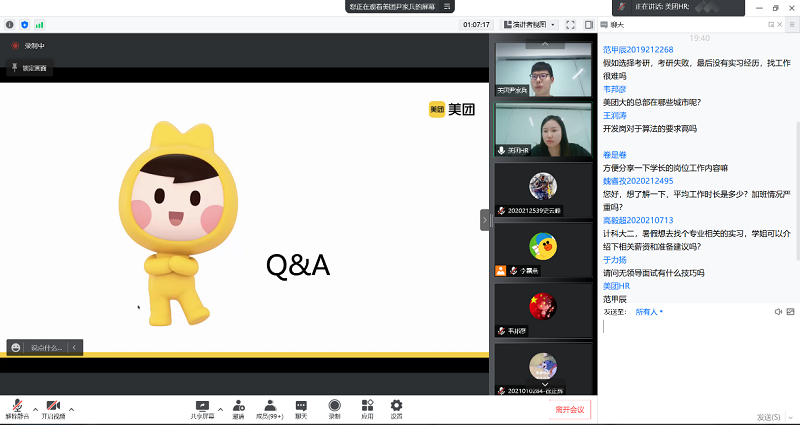Click sender name 范甲辰2019212268
Image resolution: width=800 pixels, height=425 pixels.
tap(638, 49)
